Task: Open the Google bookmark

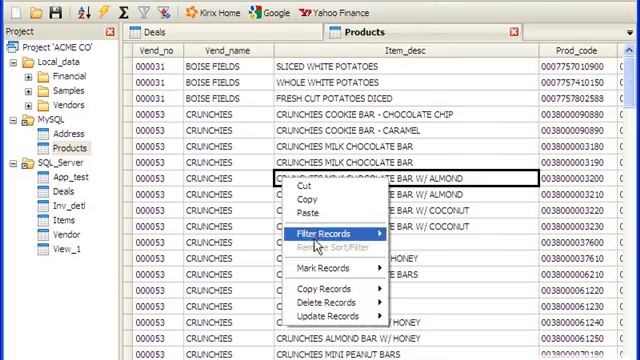Action: point(269,13)
